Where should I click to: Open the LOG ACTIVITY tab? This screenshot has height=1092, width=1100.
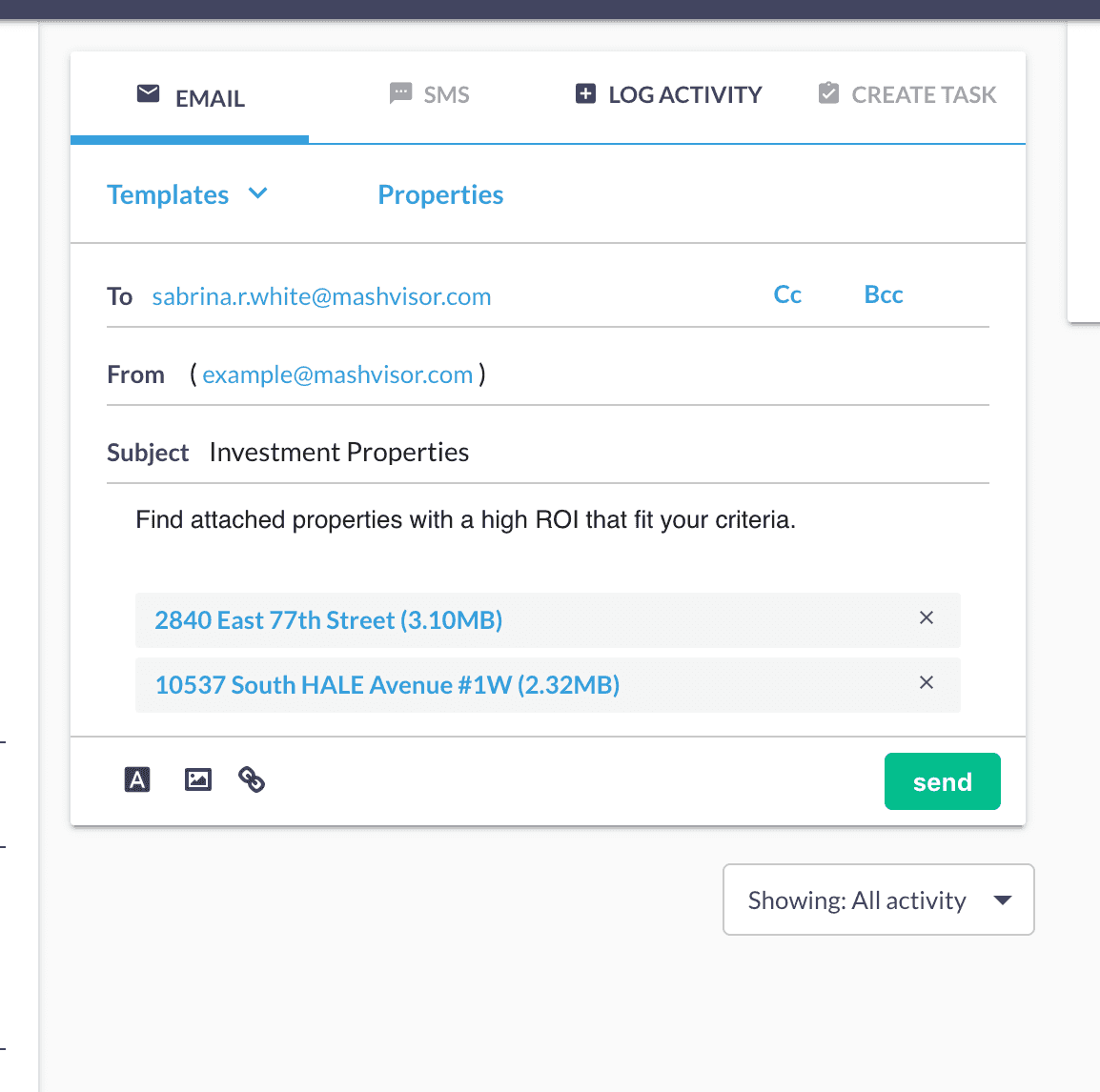[x=684, y=95]
